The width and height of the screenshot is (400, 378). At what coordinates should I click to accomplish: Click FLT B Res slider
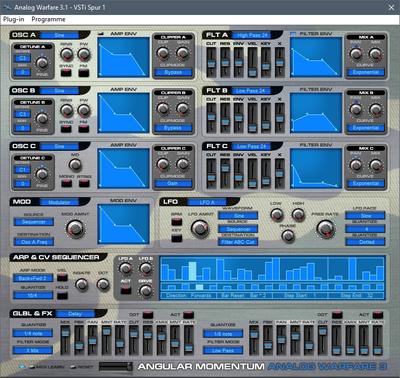tap(225, 118)
